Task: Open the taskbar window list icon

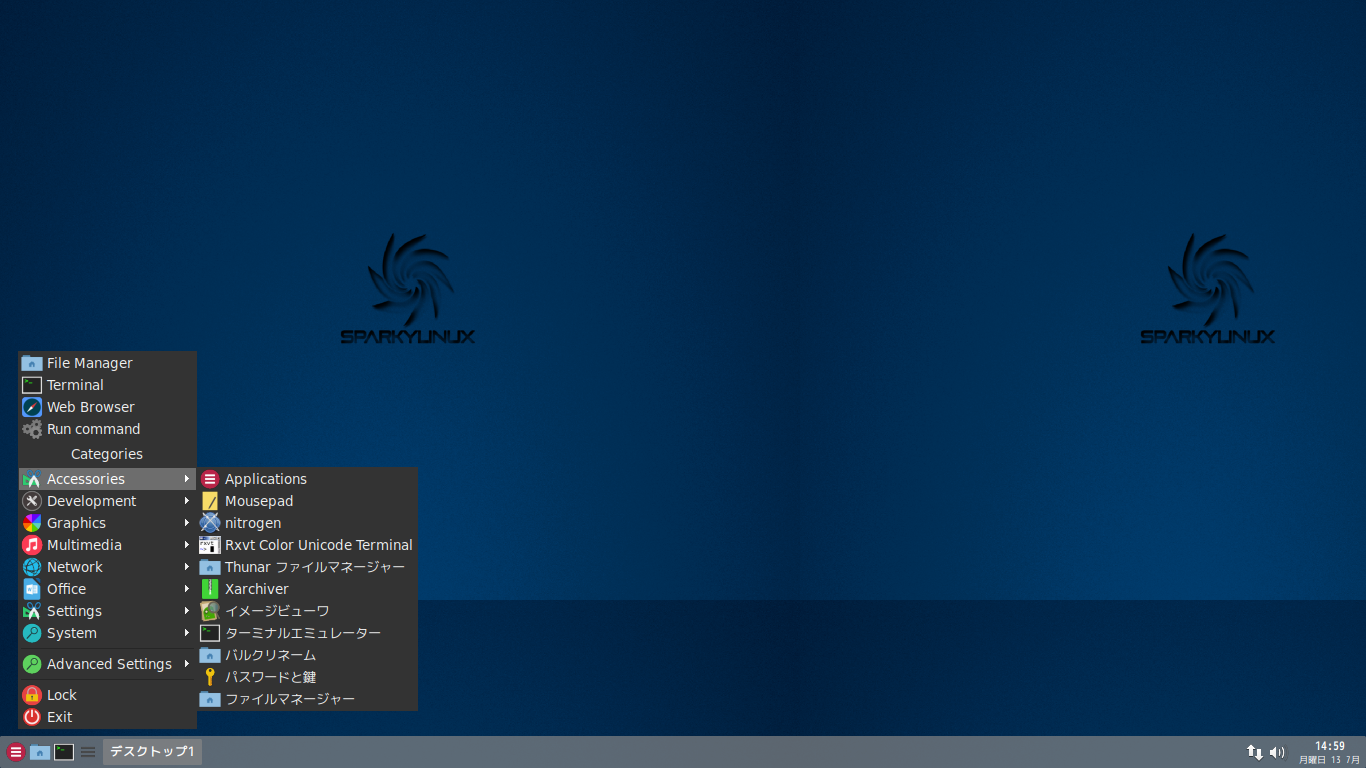Action: [x=88, y=752]
